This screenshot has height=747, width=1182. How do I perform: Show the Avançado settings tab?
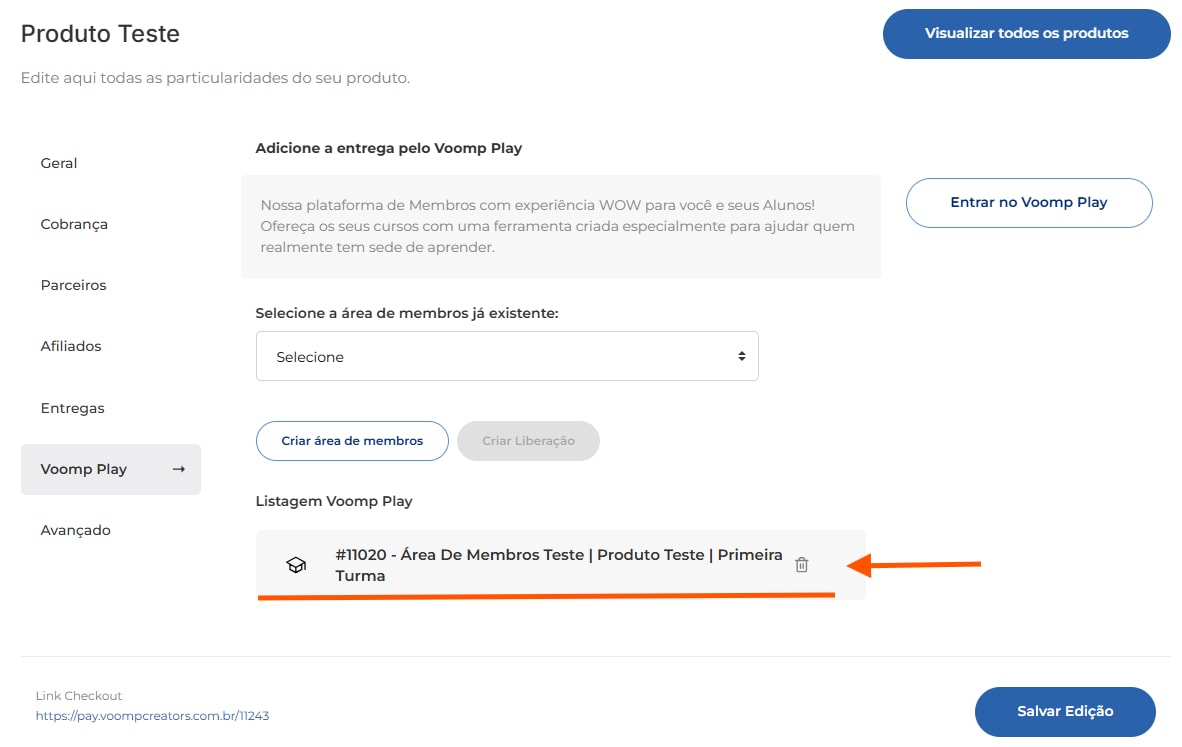coord(75,530)
